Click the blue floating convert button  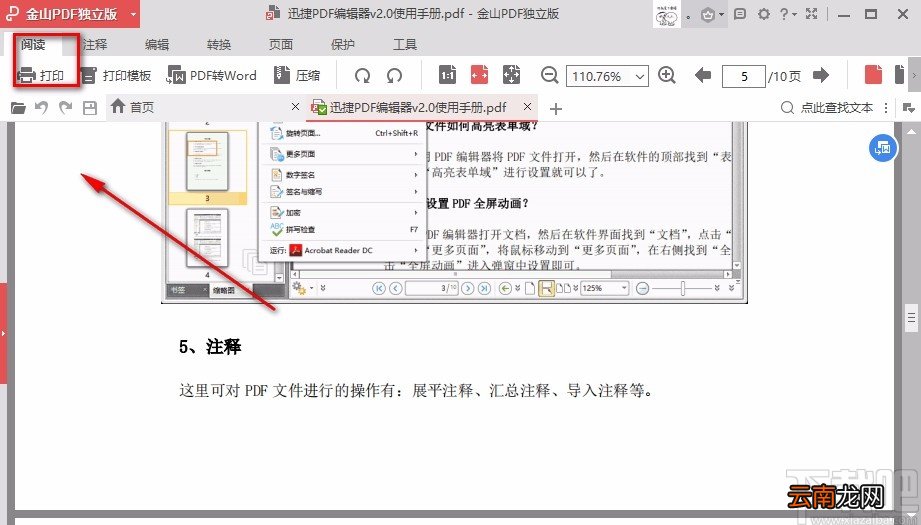883,147
